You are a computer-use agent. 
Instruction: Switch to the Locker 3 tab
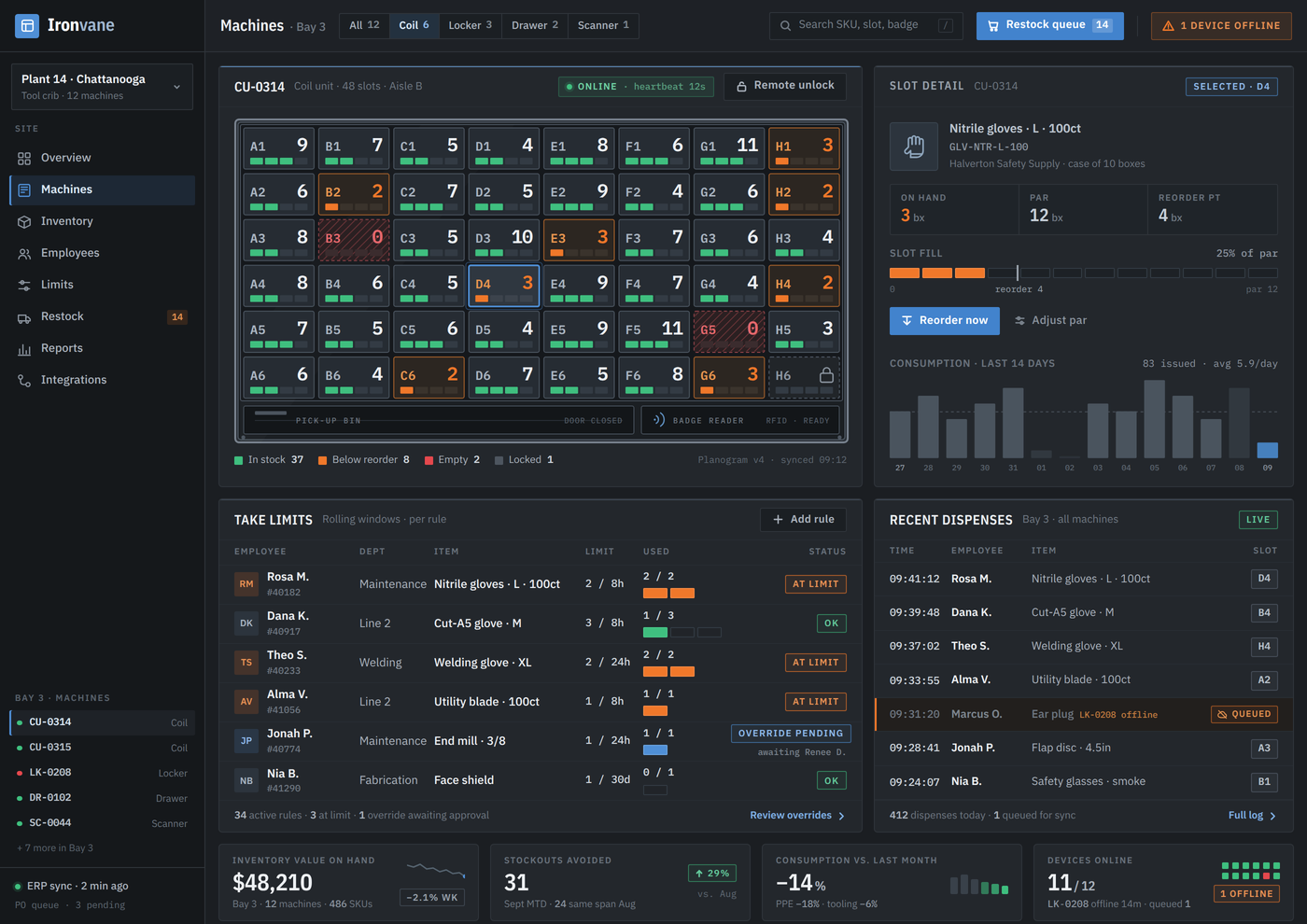pos(470,25)
